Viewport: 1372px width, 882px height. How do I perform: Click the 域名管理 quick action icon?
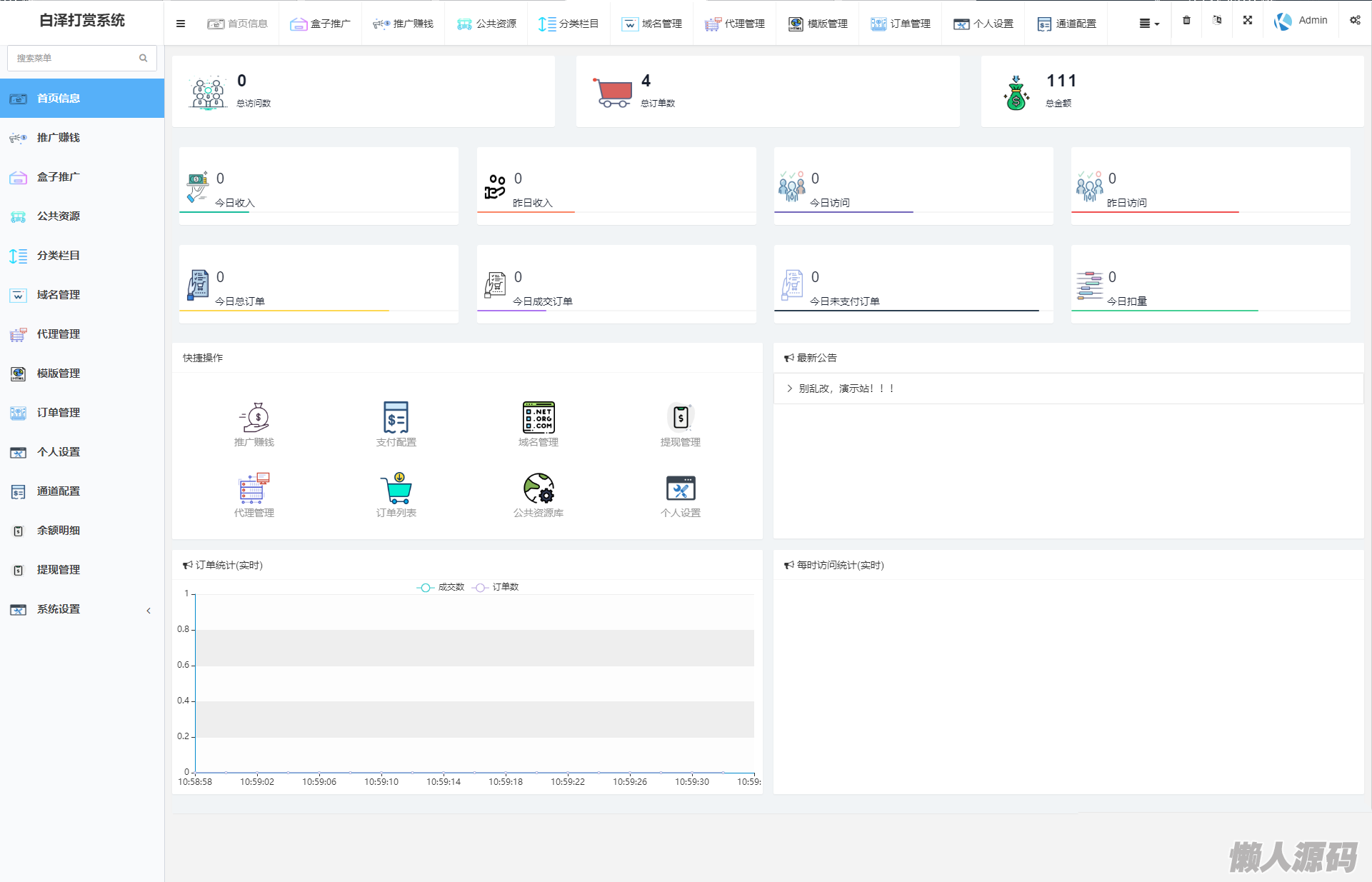[x=538, y=418]
